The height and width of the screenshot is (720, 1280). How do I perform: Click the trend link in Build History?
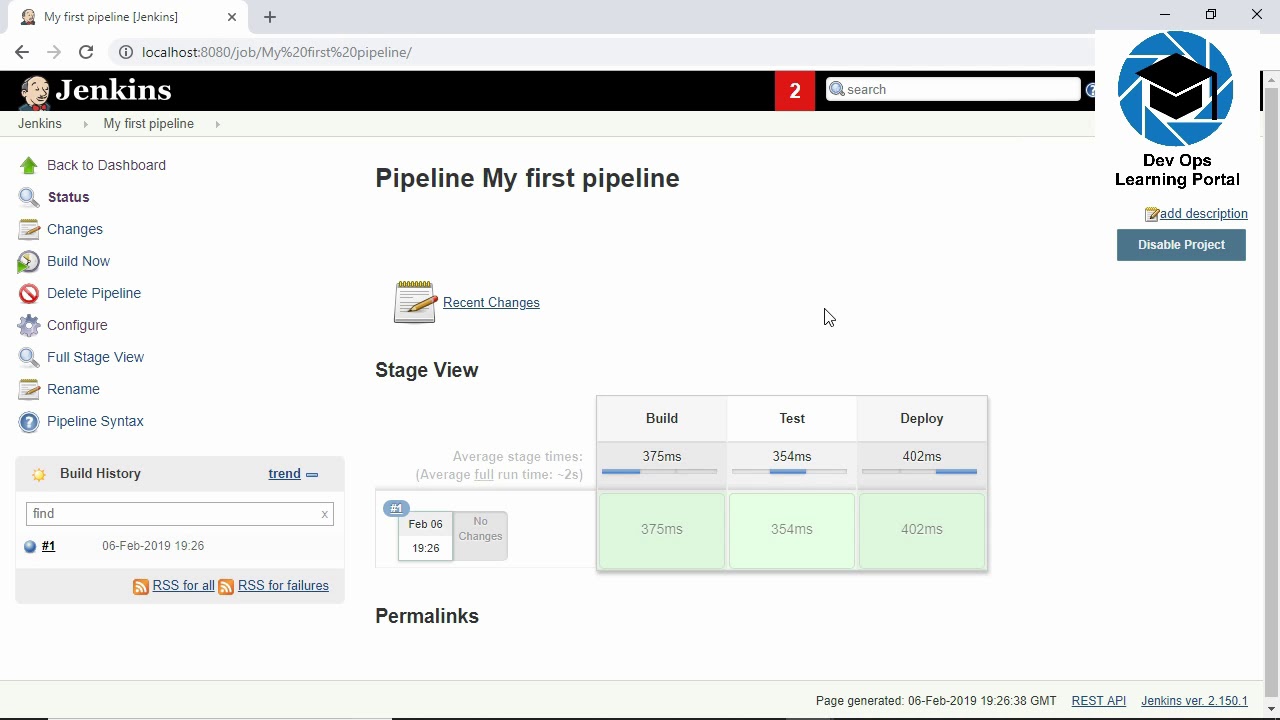tap(284, 474)
